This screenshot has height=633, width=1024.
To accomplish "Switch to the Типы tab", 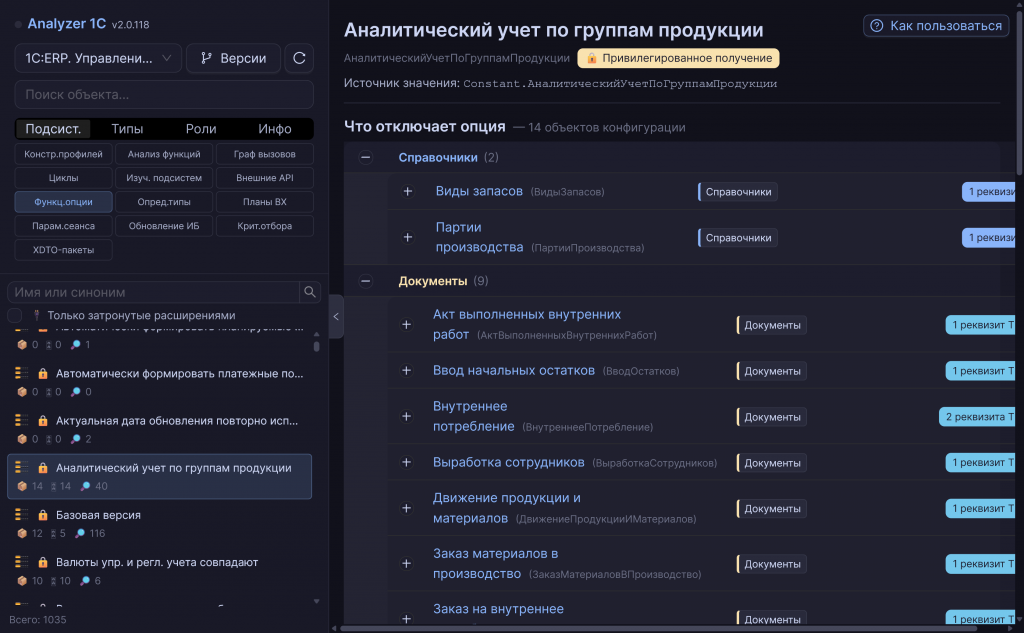I will (127, 129).
